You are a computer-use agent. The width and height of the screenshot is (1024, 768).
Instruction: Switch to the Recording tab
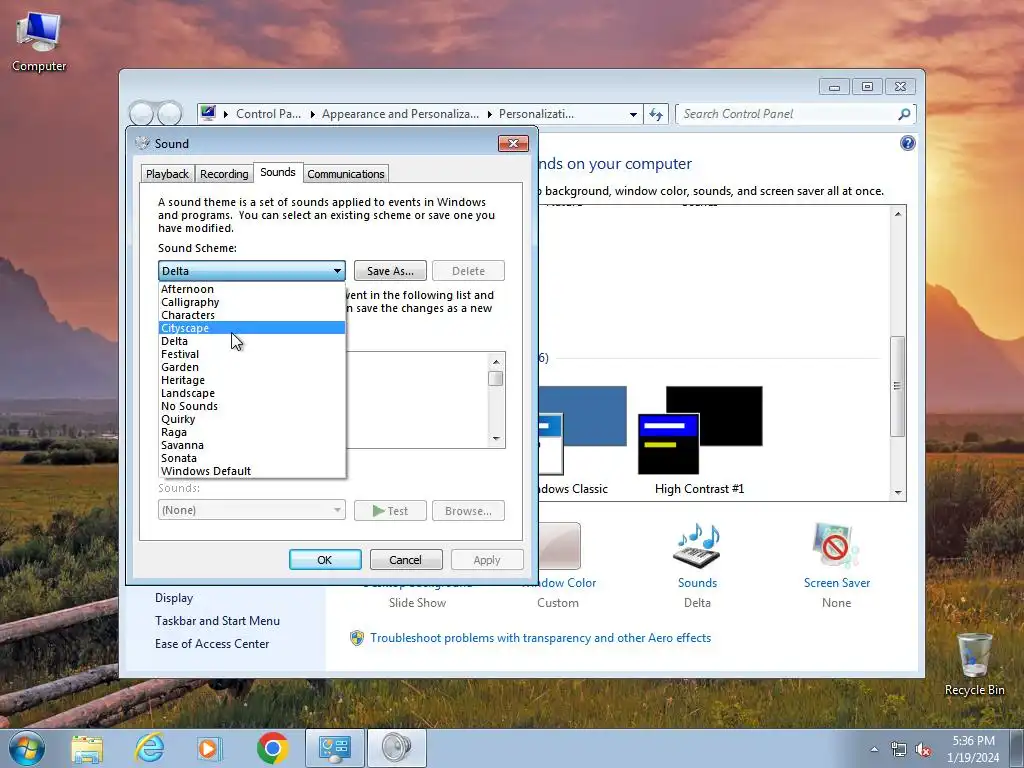pyautogui.click(x=224, y=174)
